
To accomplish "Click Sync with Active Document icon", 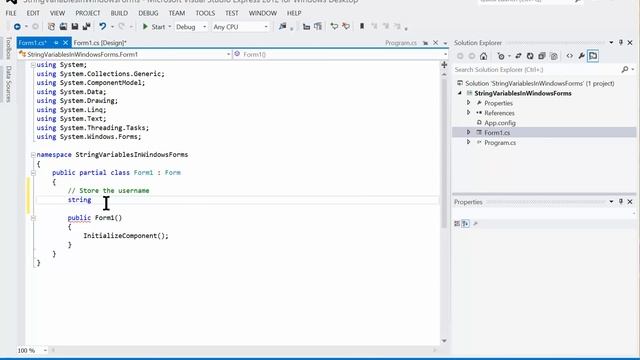I will pyautogui.click(x=518, y=56).
